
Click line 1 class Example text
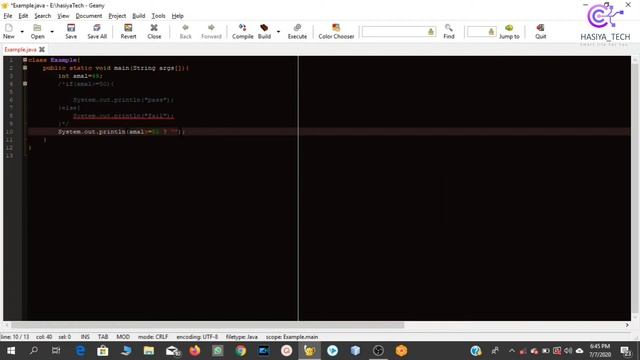click(54, 60)
